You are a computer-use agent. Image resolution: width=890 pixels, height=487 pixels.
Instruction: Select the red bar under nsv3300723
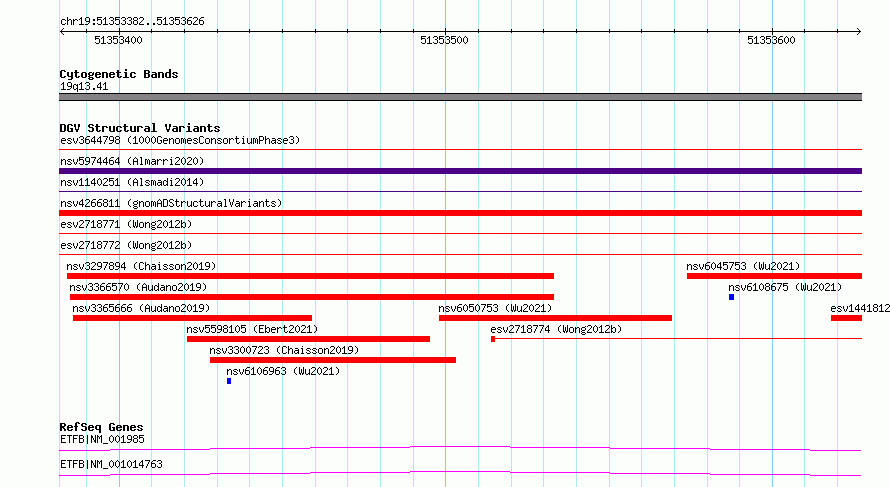tap(333, 360)
